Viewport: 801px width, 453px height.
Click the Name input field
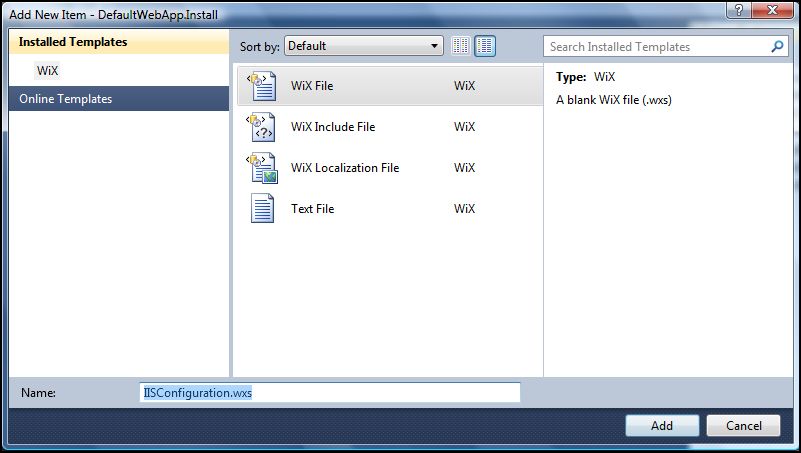click(330, 393)
